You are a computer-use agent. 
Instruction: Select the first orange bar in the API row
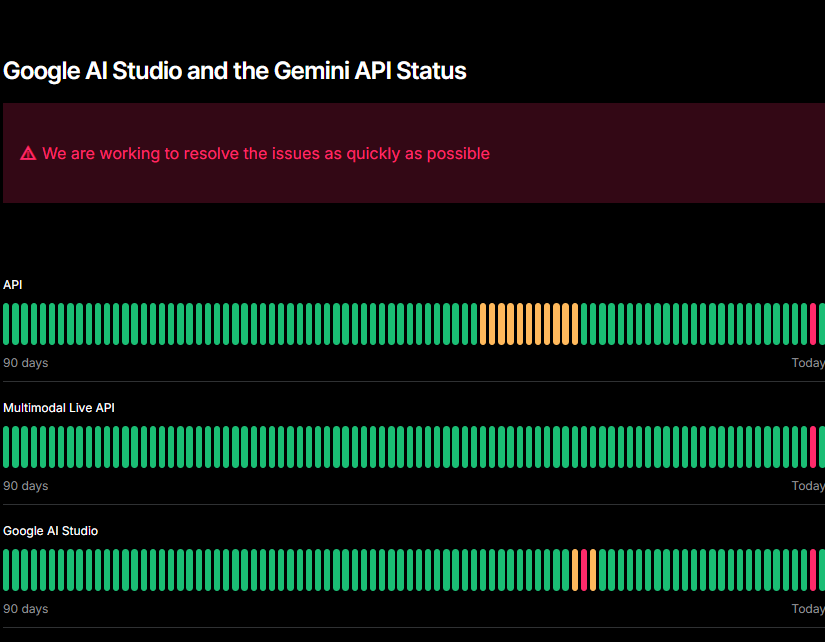pos(483,324)
